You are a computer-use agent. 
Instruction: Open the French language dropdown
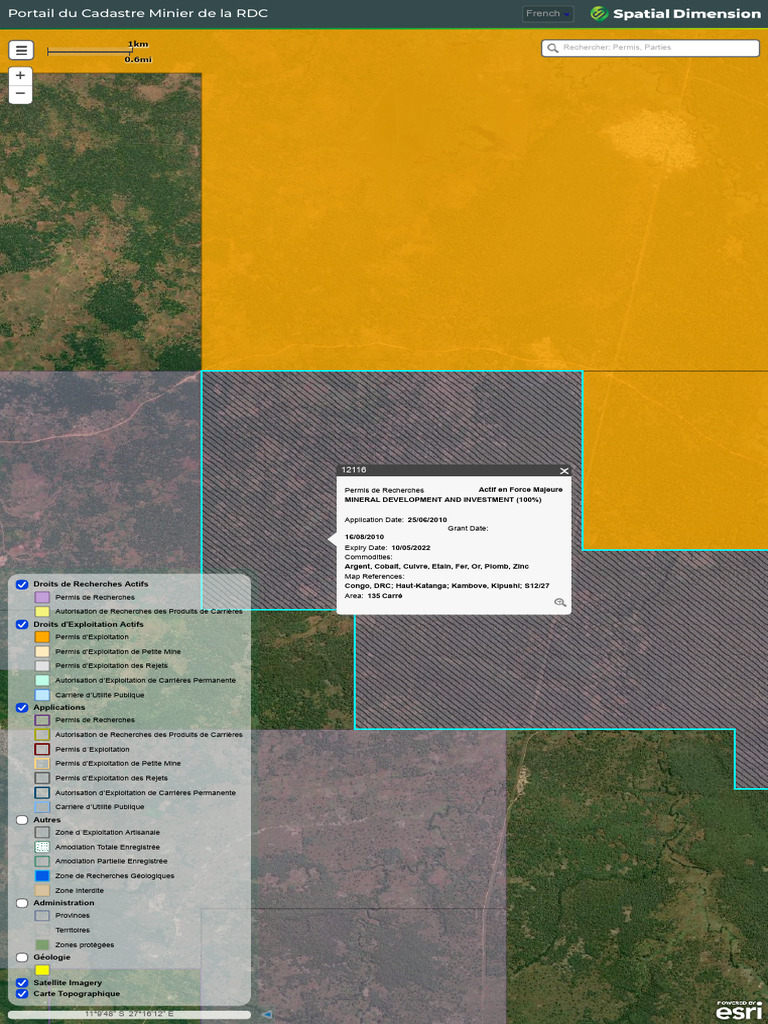pyautogui.click(x=548, y=14)
